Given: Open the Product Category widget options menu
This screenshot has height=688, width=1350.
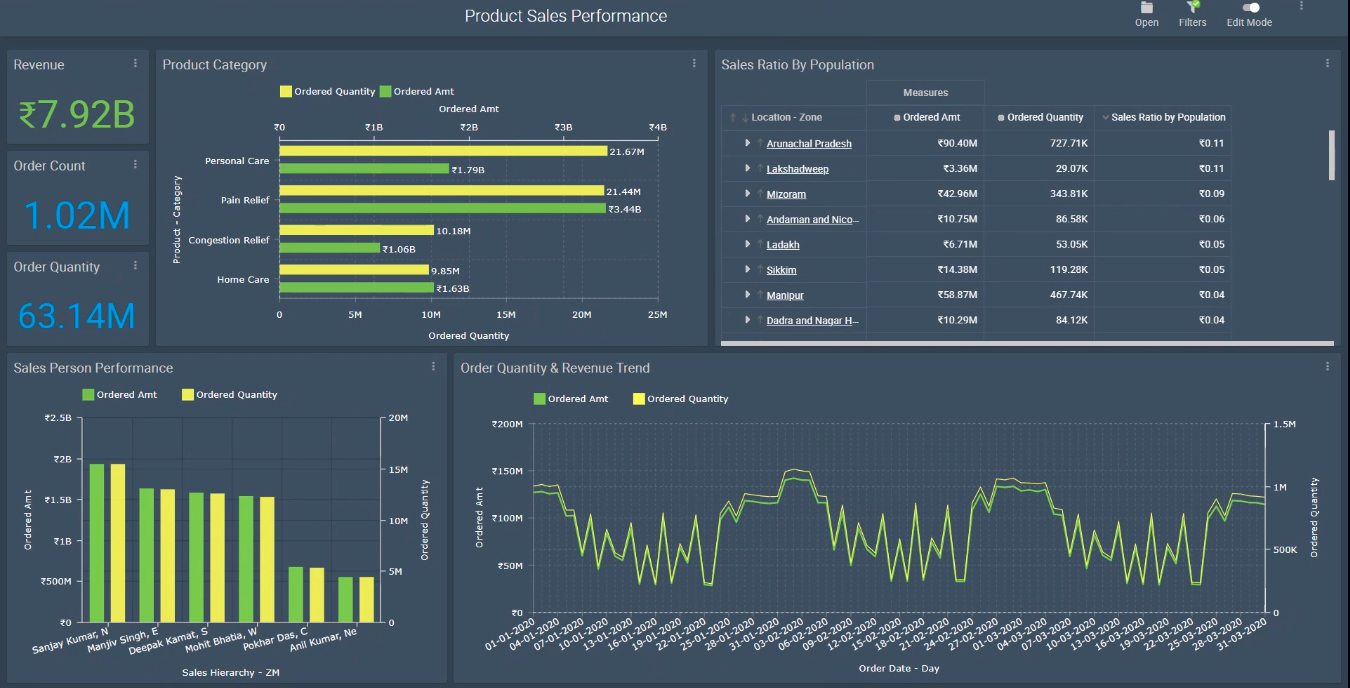Looking at the screenshot, I should [695, 64].
